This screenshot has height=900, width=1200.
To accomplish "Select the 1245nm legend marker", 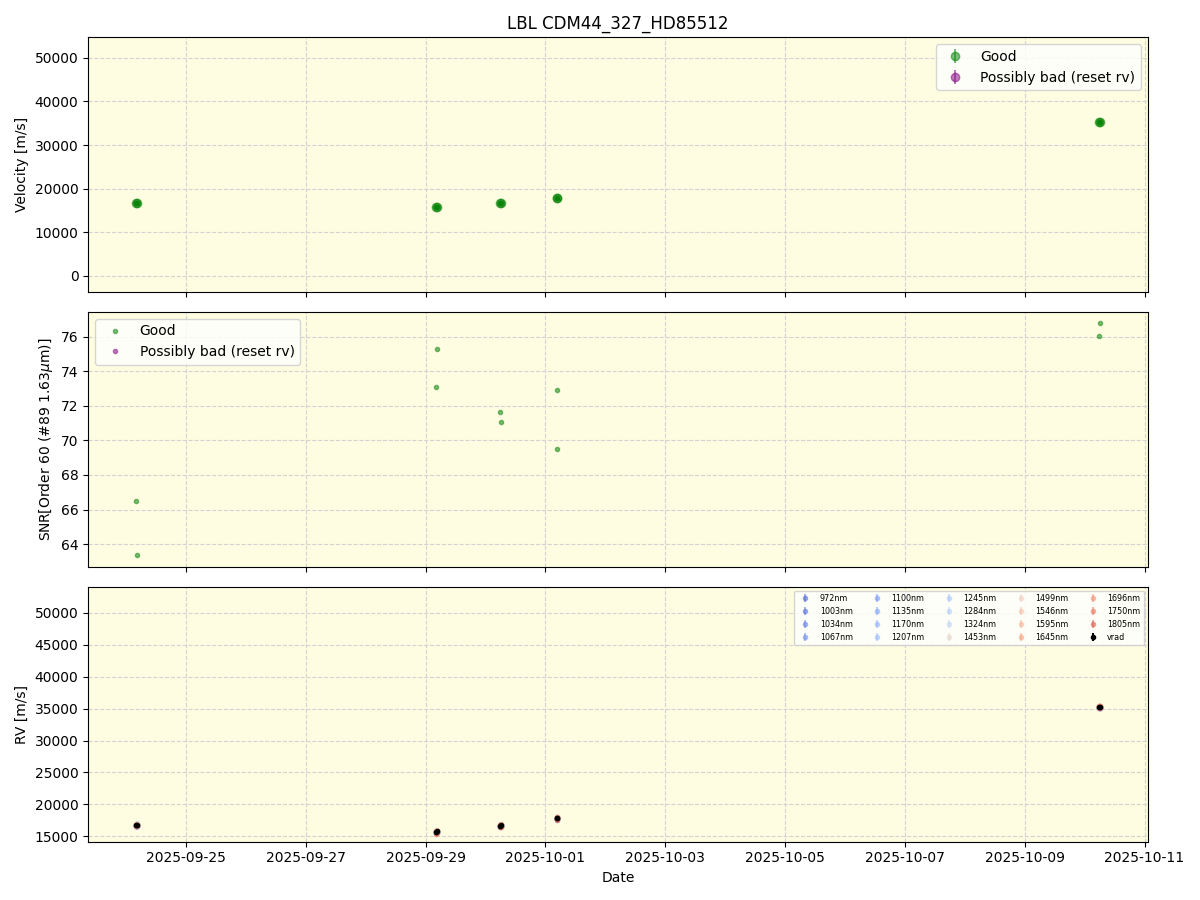I will click(x=949, y=598).
